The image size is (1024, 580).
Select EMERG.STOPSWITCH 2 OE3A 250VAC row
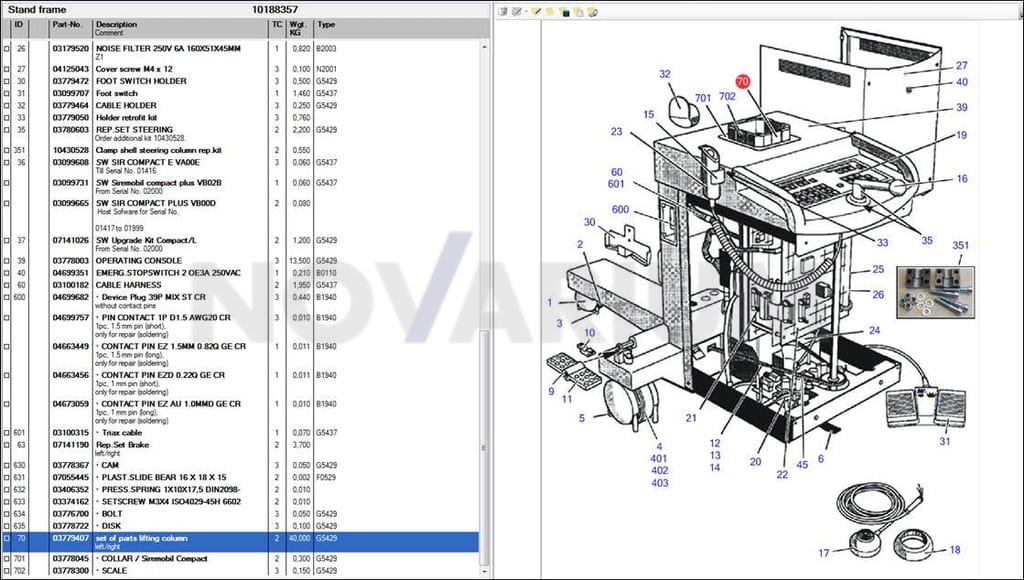[242, 273]
